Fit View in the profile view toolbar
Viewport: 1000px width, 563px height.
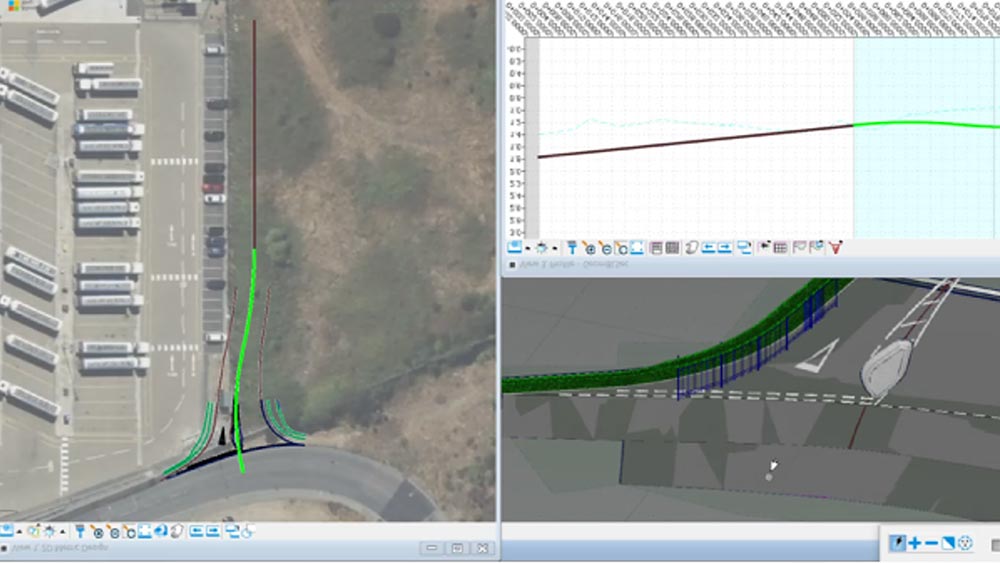click(x=636, y=248)
